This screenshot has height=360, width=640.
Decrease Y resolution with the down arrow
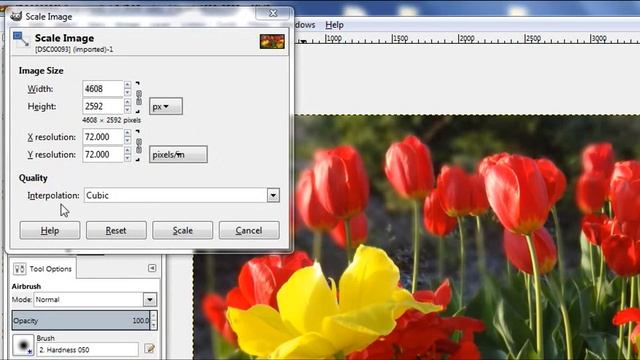coord(128,158)
